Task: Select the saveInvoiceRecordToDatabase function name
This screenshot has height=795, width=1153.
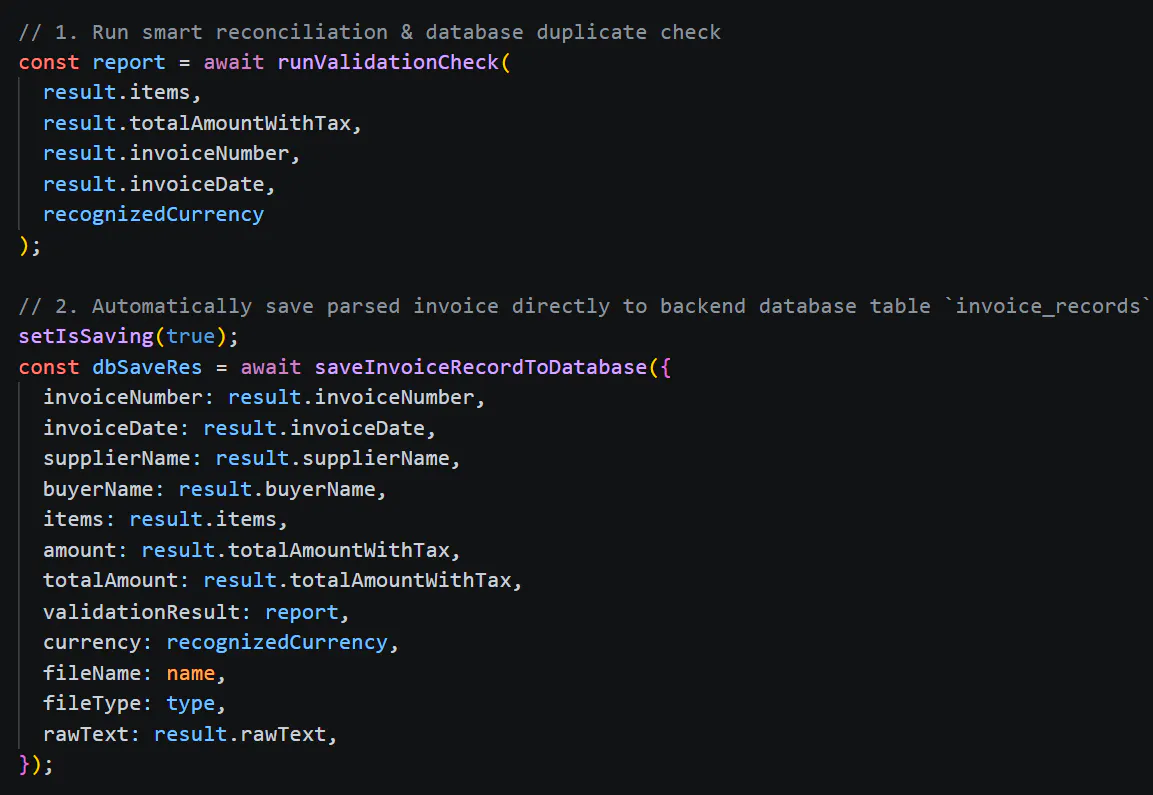Action: pos(481,367)
